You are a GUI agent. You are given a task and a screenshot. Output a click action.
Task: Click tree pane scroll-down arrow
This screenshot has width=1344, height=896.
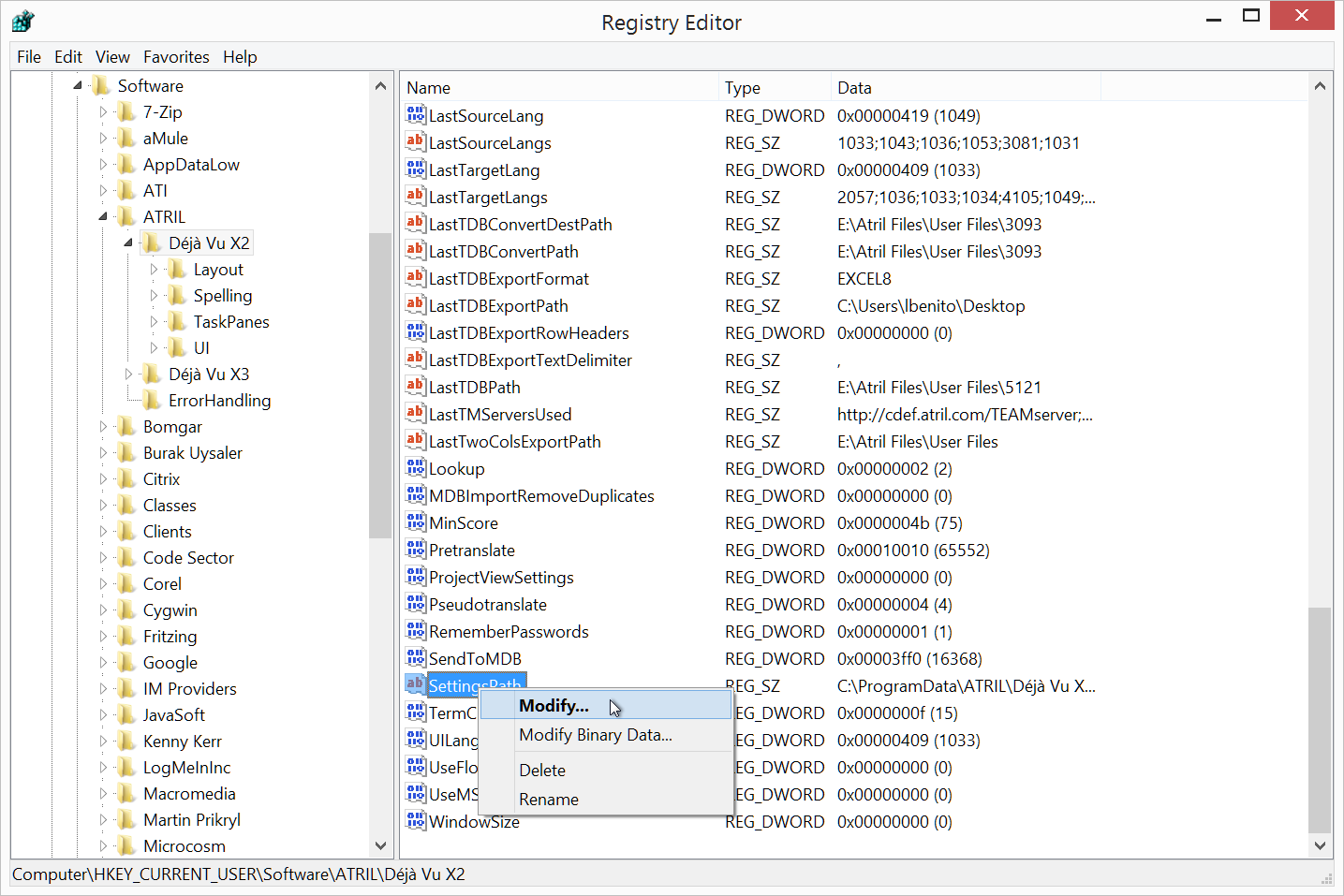pos(380,845)
